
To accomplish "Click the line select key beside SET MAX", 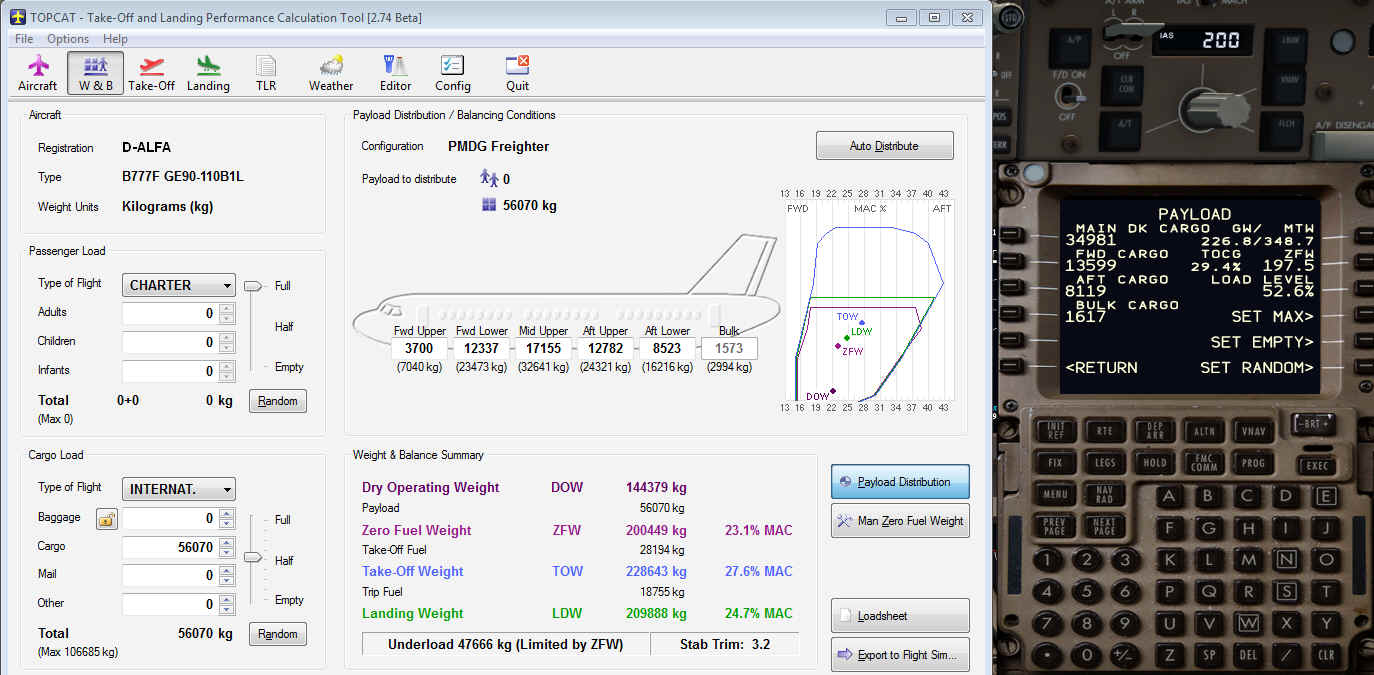I will pos(1365,314).
